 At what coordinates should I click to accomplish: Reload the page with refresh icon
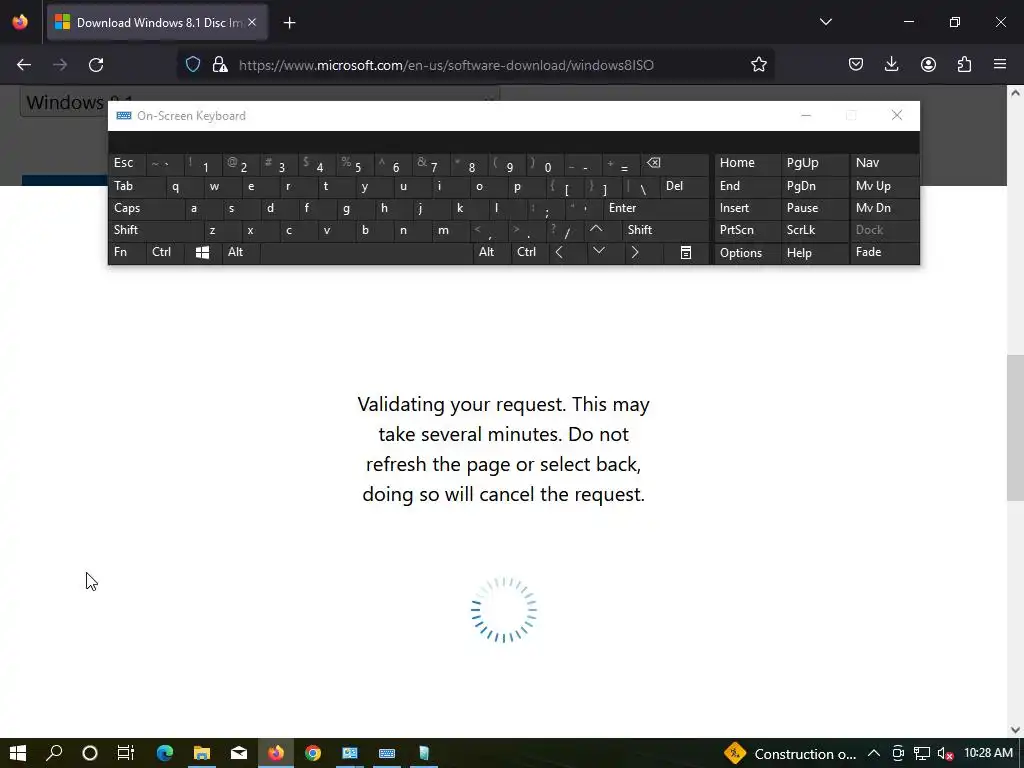click(96, 65)
